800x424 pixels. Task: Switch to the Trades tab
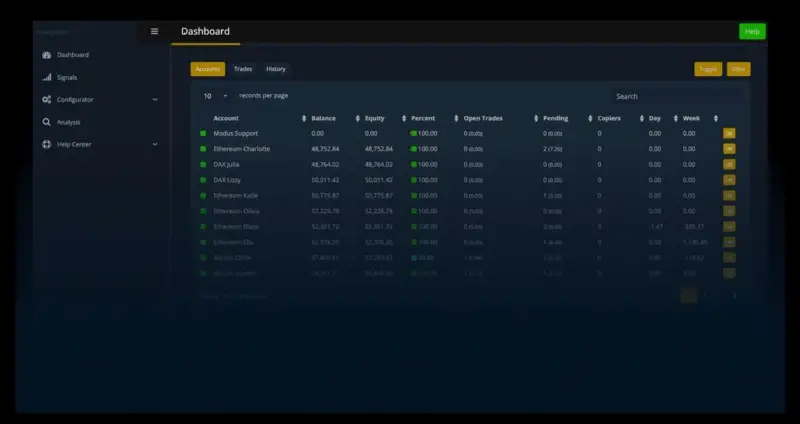click(x=243, y=69)
